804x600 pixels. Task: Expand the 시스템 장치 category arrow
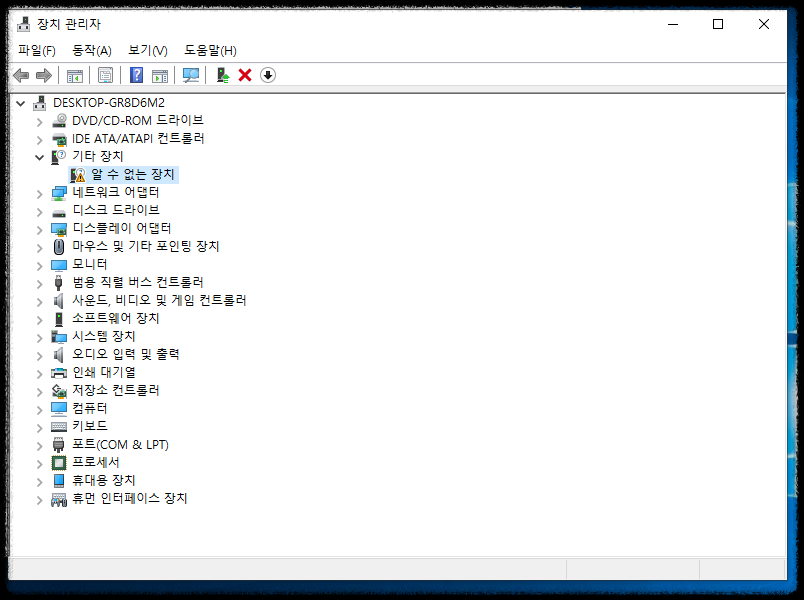(x=39, y=337)
